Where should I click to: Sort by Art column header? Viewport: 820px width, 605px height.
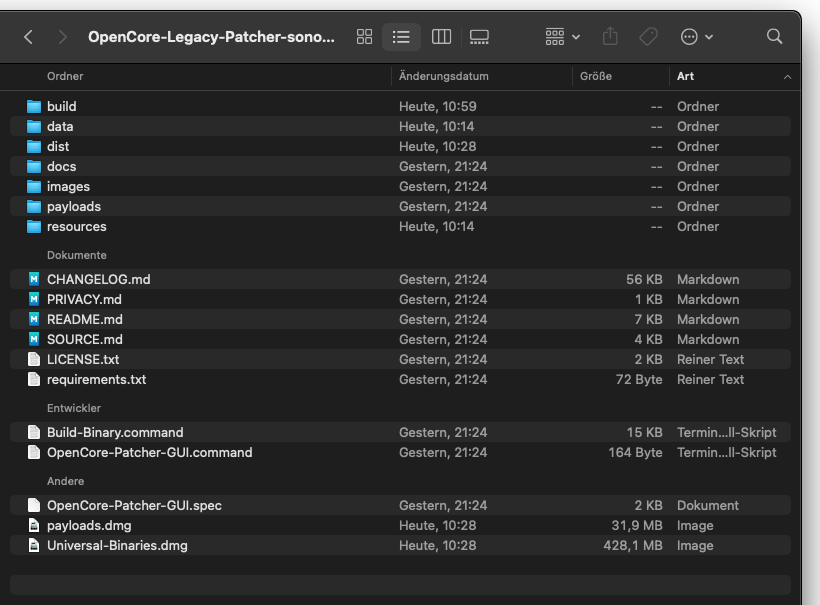coord(685,76)
